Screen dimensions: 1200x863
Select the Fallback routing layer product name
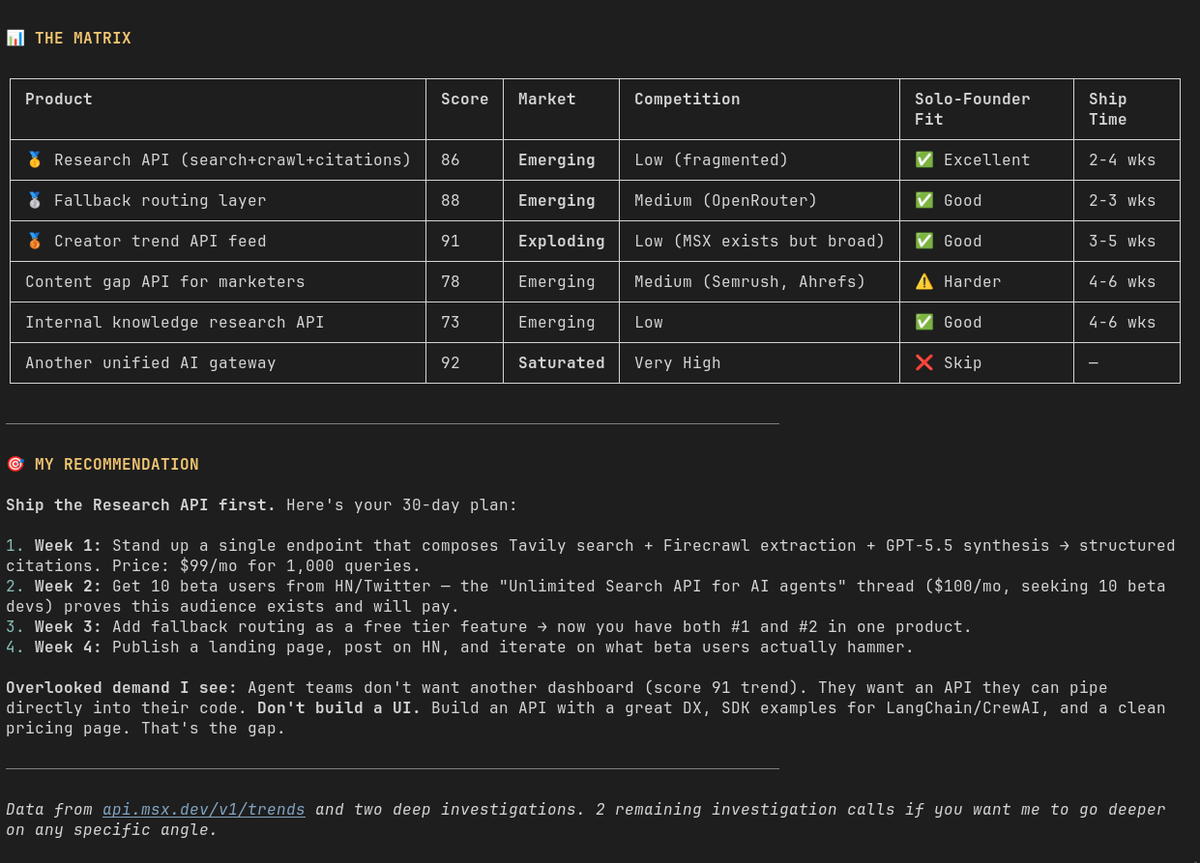coord(160,201)
